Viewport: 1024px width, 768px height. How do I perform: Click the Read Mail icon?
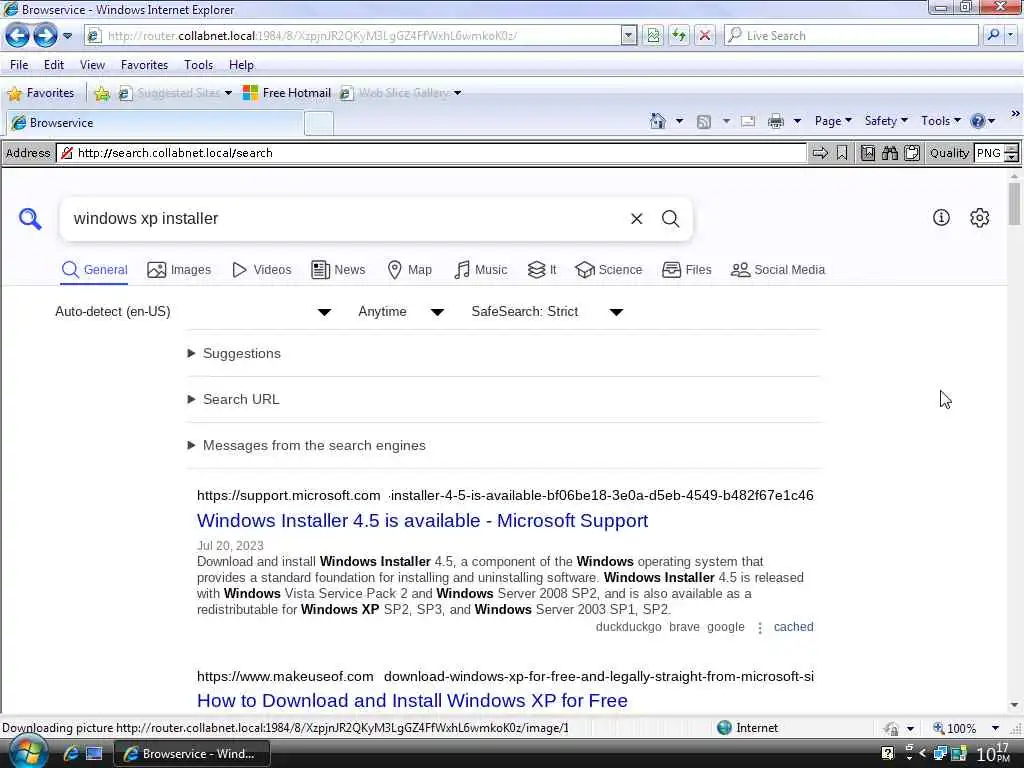point(748,121)
